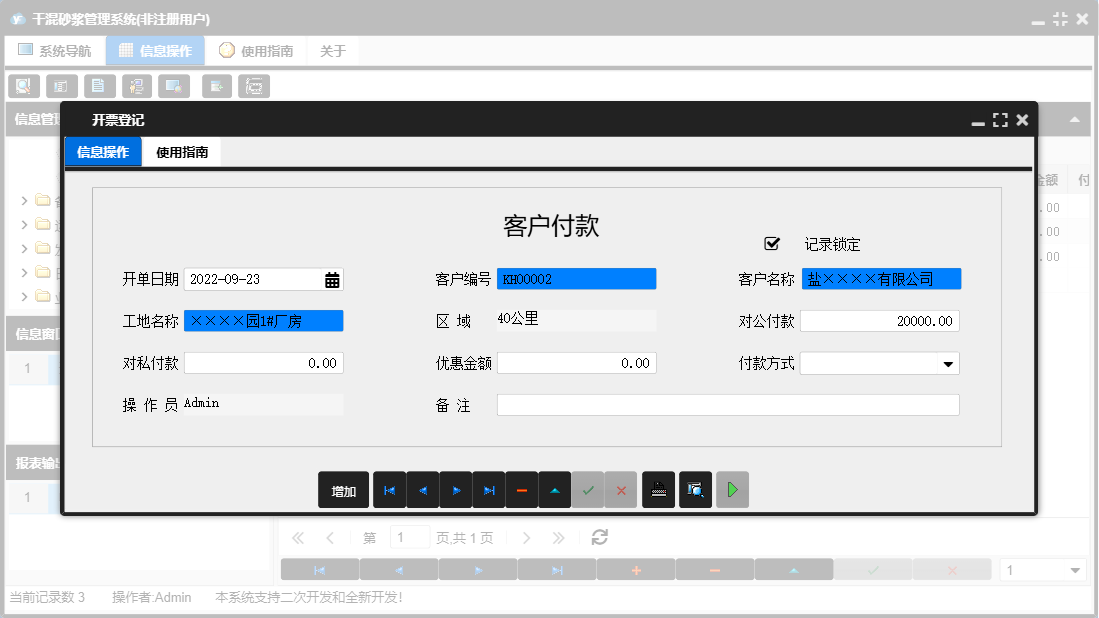Click the document icon on the main toolbar
Viewport: 1099px width, 618px height.
click(x=99, y=86)
